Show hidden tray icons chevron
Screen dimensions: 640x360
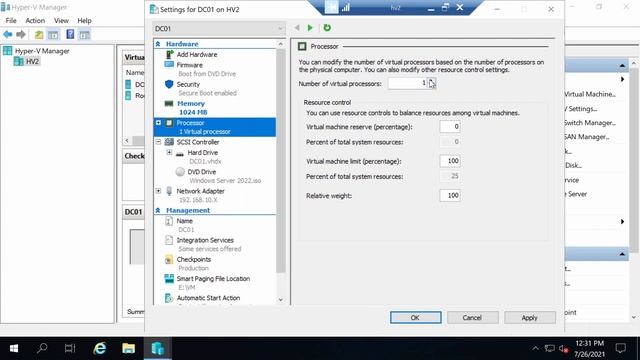pyautogui.click(x=535, y=348)
